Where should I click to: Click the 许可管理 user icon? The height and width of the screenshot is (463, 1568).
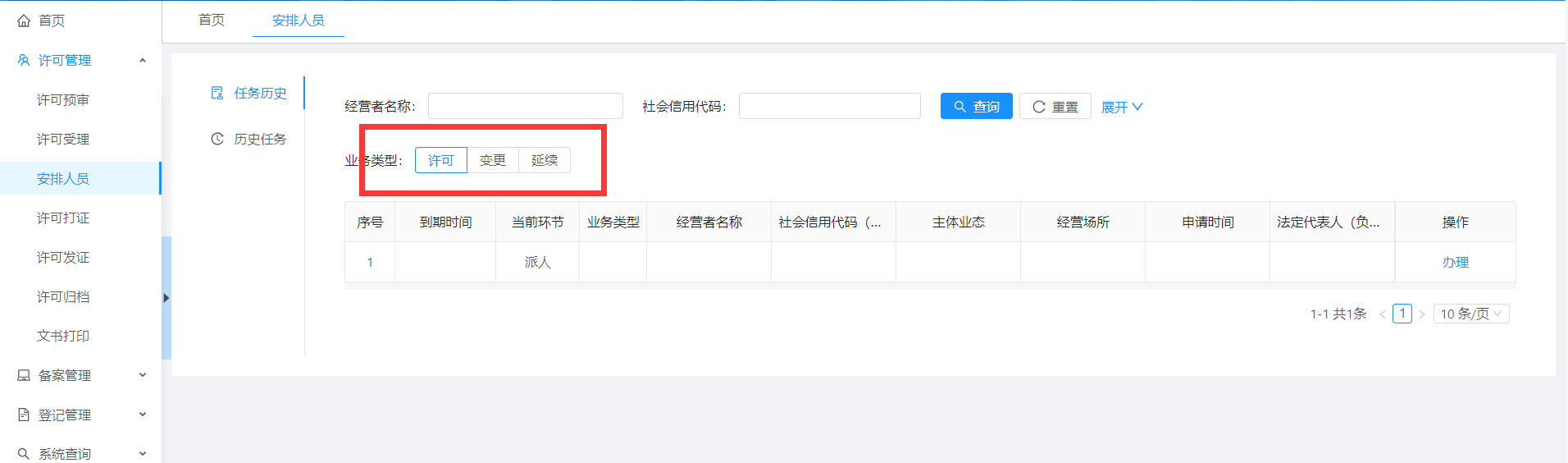[24, 60]
